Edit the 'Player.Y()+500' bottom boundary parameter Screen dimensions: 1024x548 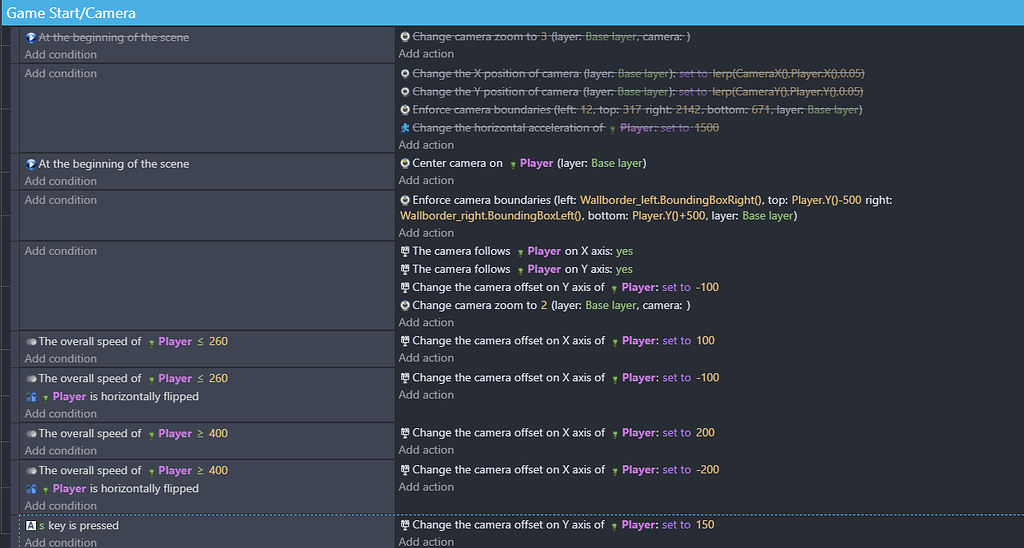669,216
